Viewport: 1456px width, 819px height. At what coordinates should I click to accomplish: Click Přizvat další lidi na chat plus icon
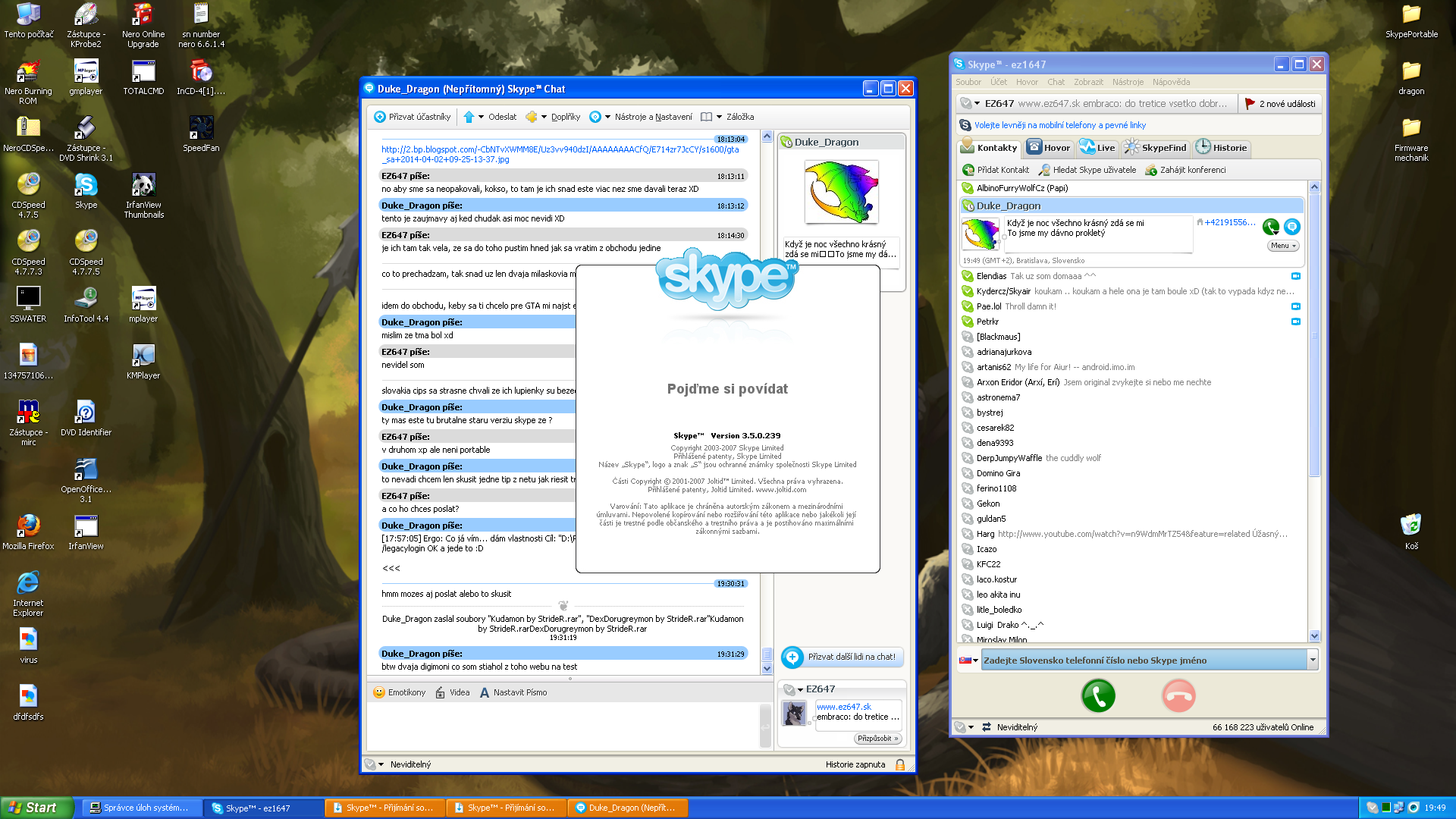click(x=792, y=657)
